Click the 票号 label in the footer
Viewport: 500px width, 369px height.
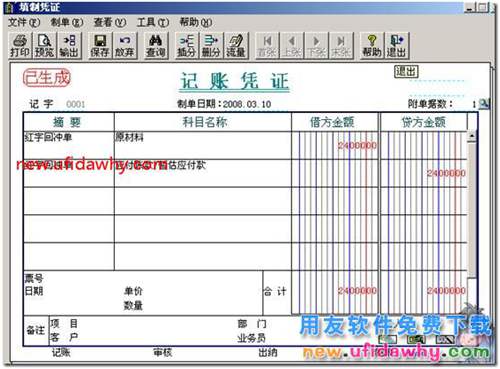click(x=34, y=278)
